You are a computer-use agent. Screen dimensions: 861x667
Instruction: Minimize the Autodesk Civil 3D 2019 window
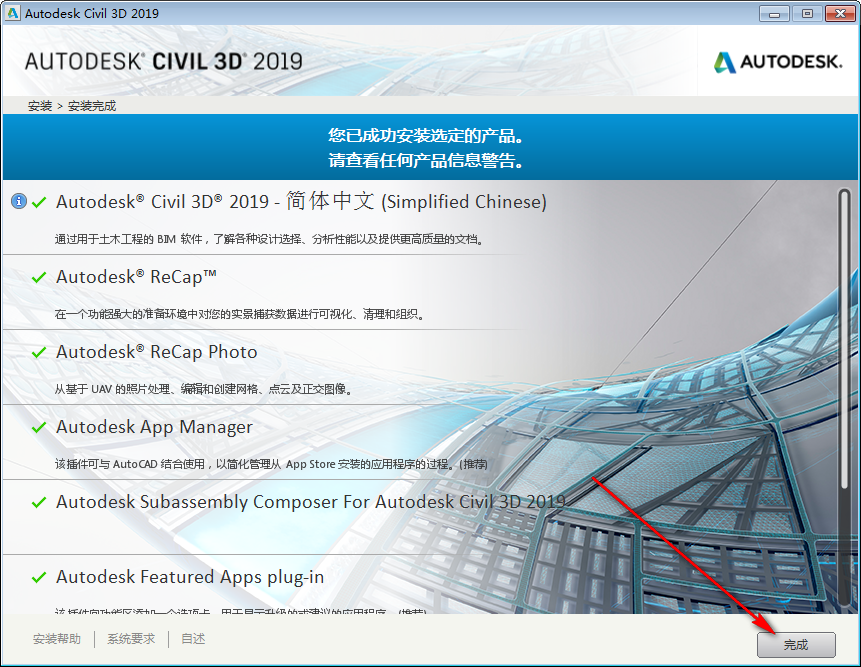[x=774, y=14]
